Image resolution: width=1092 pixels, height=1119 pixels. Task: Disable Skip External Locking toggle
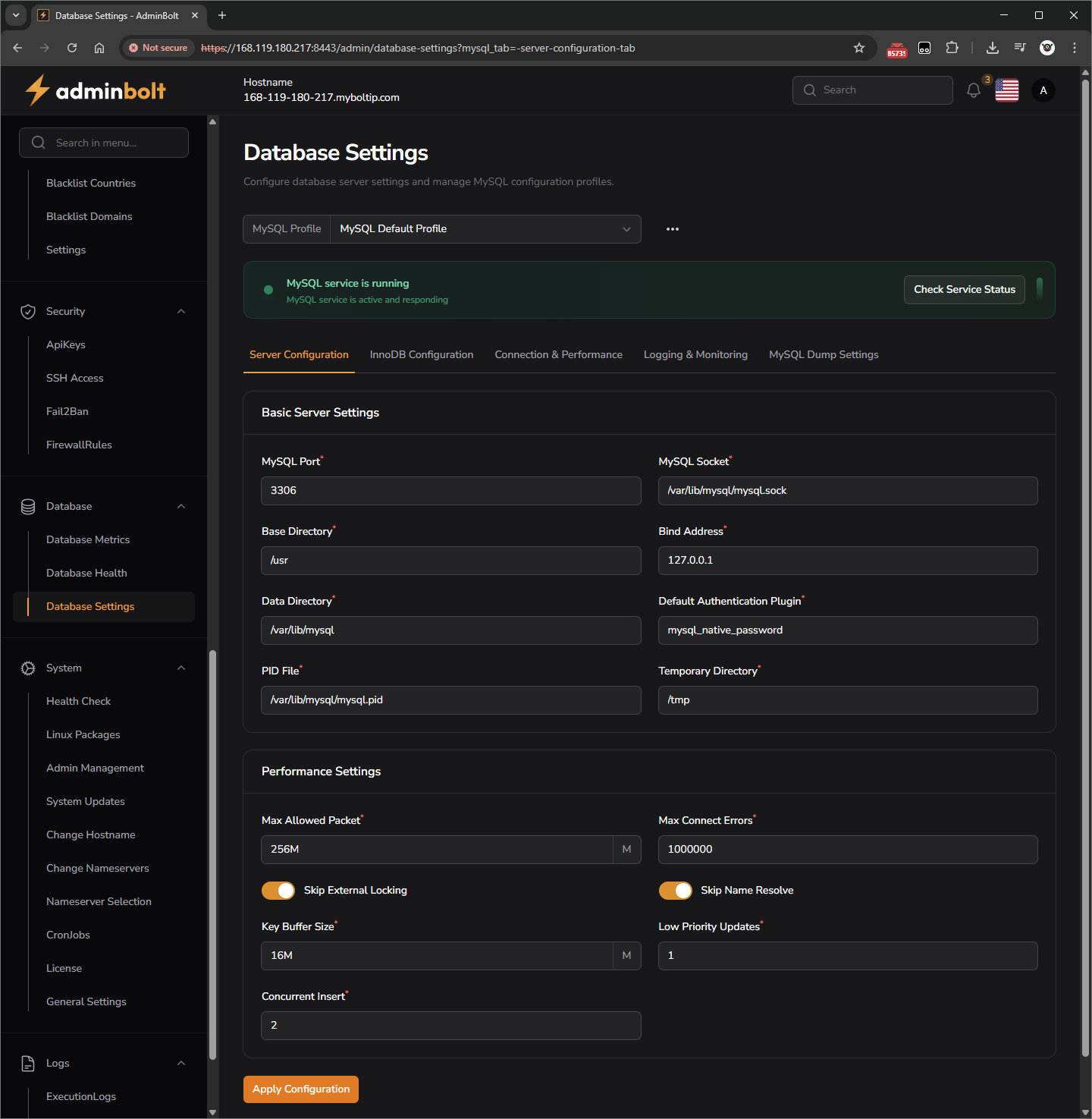(x=278, y=891)
